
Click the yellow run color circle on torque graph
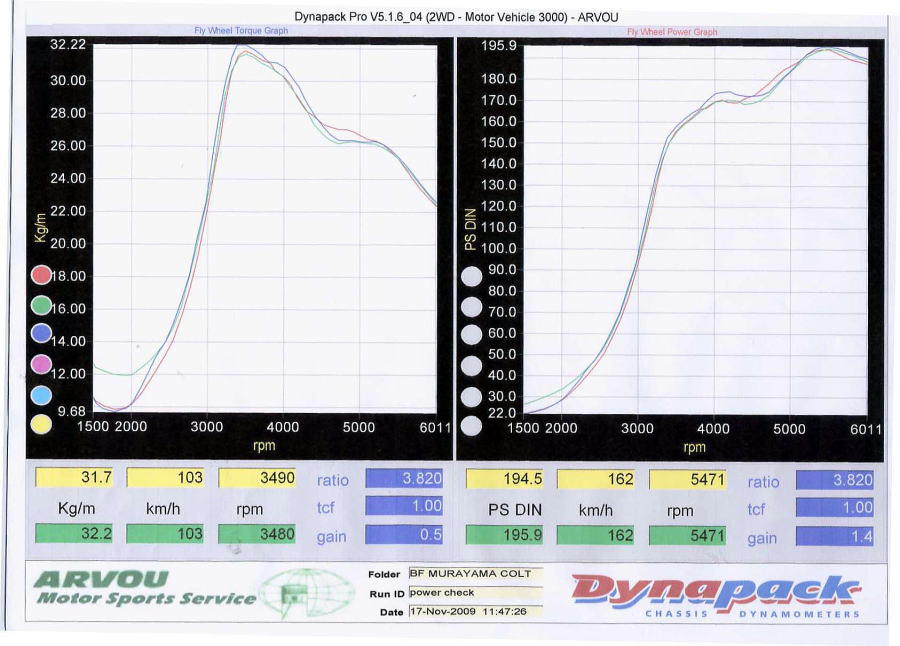click(41, 424)
